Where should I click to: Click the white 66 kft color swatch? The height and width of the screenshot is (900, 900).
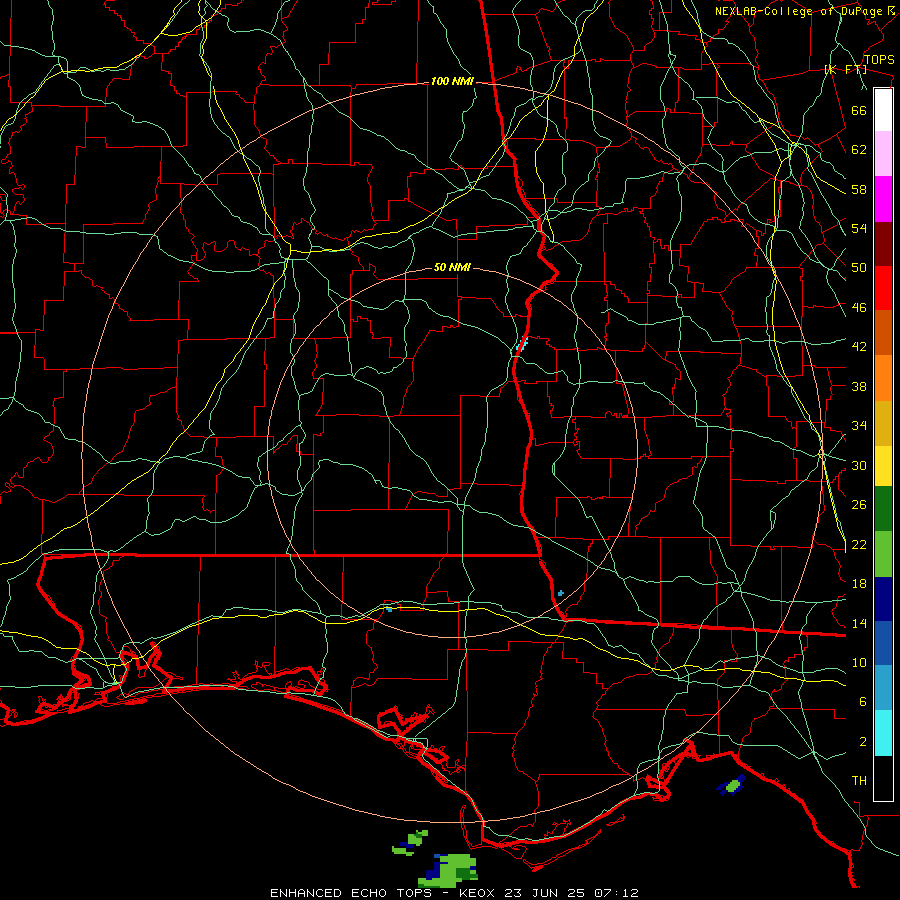pos(883,110)
